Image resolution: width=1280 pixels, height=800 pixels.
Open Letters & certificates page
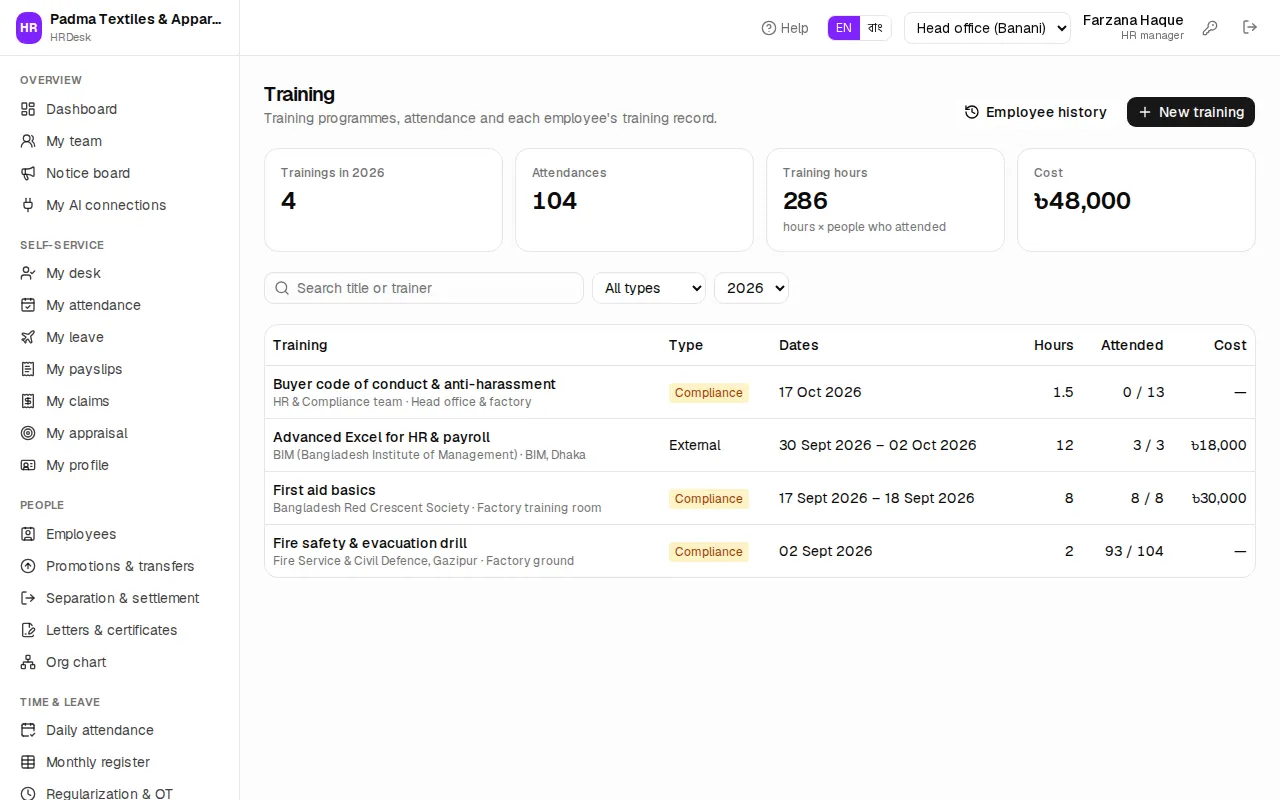point(120,630)
